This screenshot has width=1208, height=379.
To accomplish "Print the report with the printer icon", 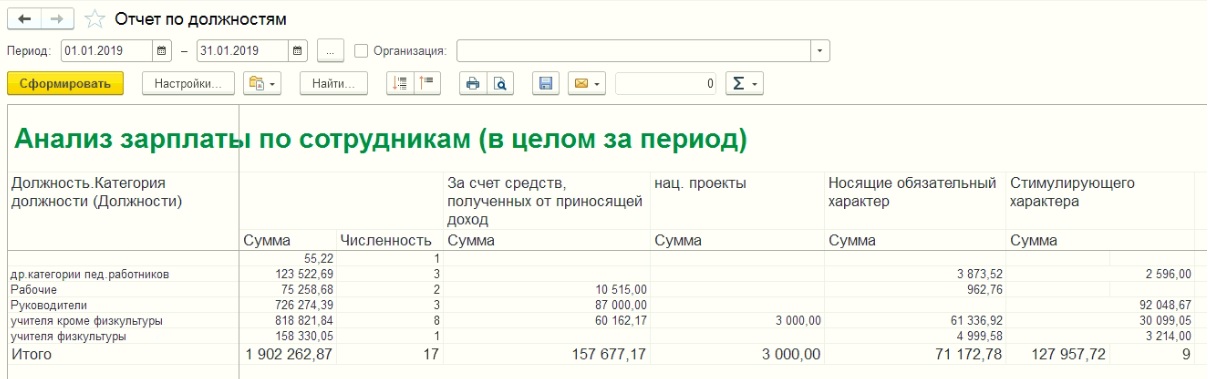I will [x=473, y=83].
